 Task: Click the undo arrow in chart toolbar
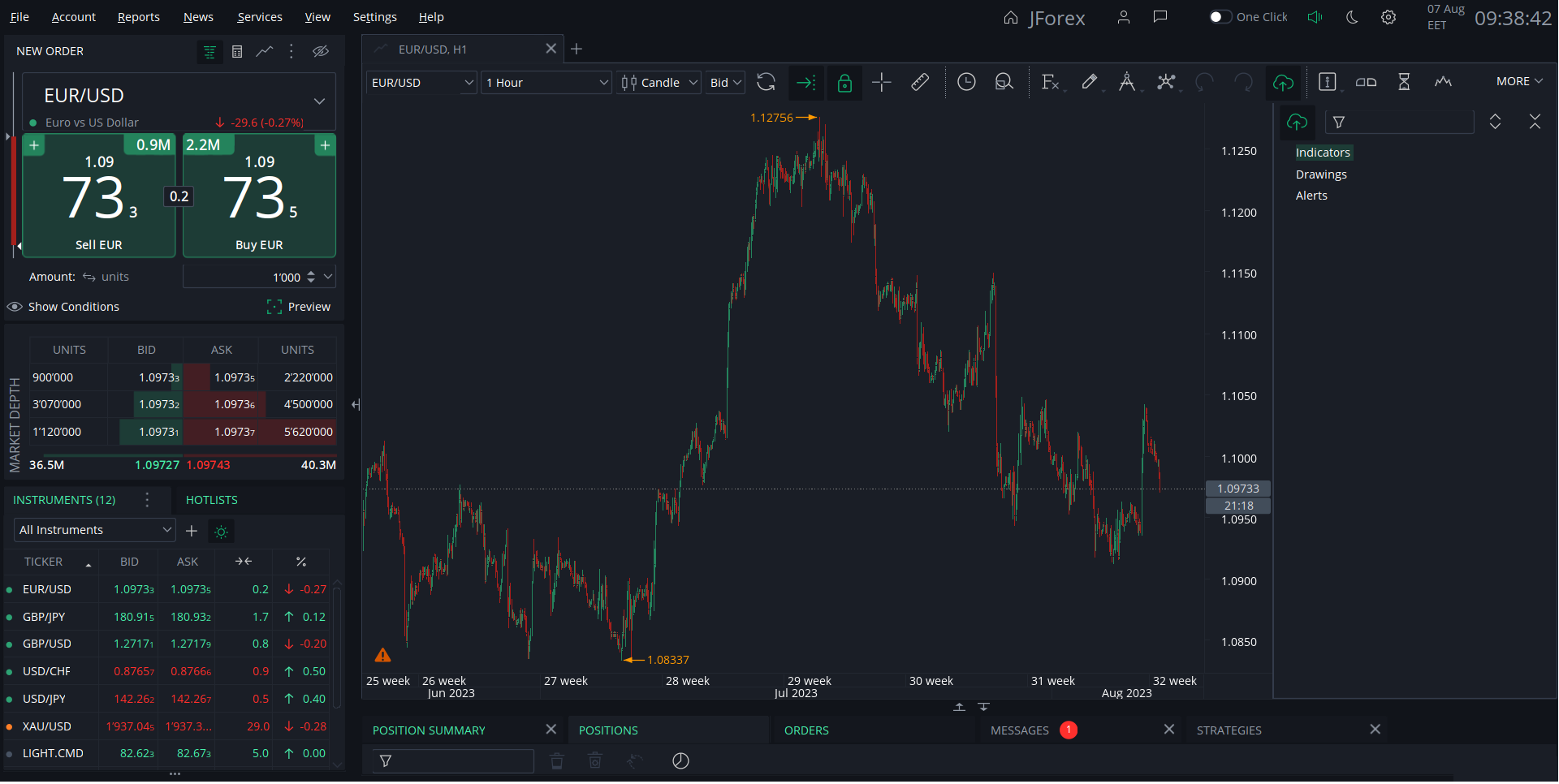(1204, 82)
